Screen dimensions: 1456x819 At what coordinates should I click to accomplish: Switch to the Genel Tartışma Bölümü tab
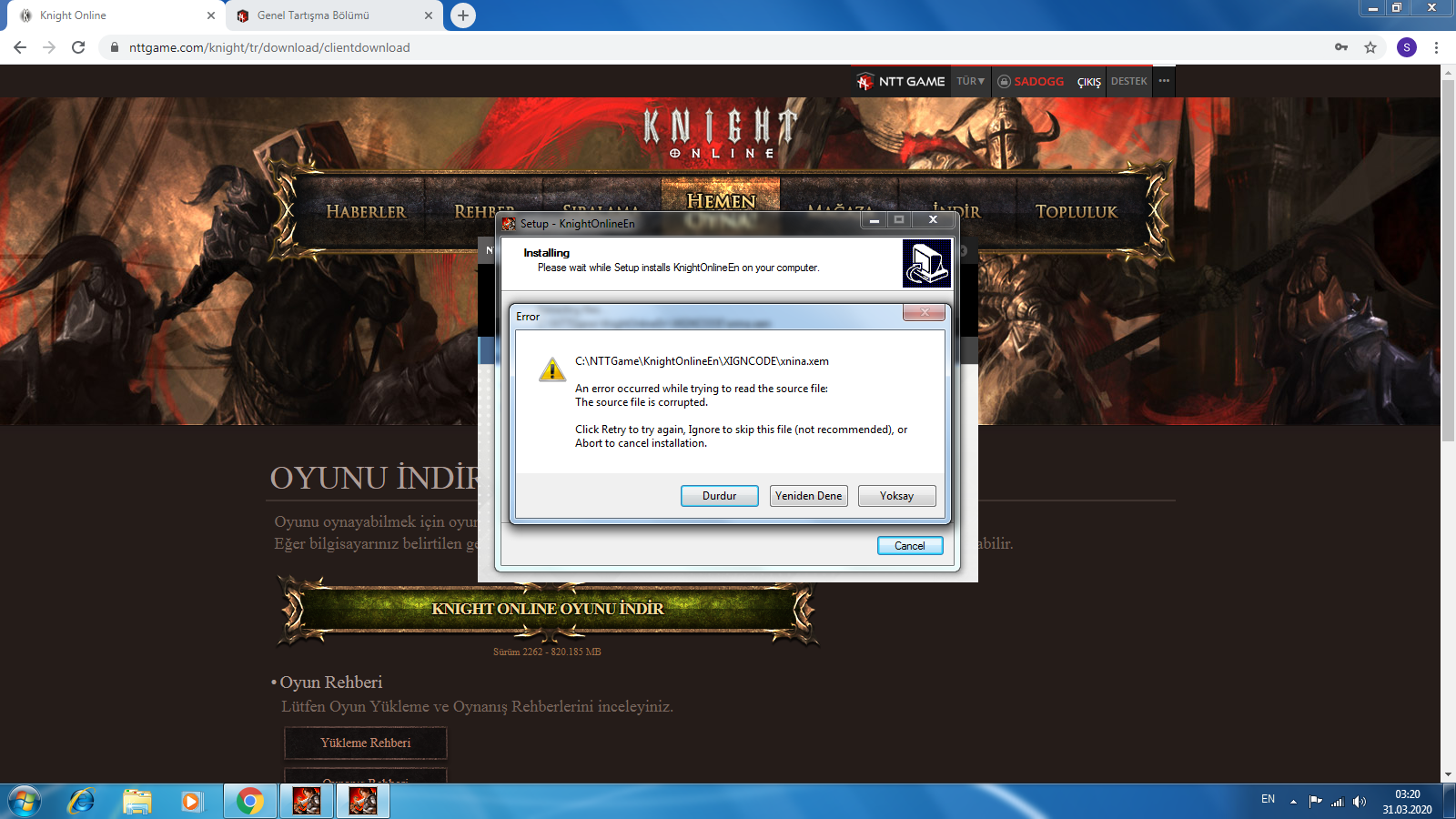pos(313,15)
